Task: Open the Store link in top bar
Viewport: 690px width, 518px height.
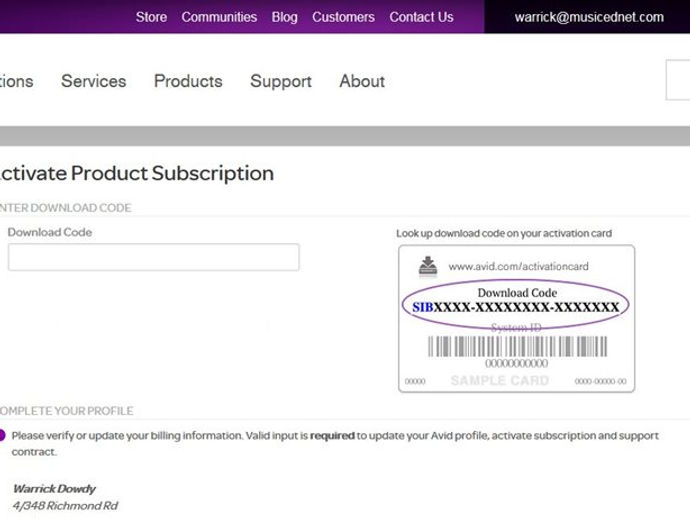Action: click(151, 17)
